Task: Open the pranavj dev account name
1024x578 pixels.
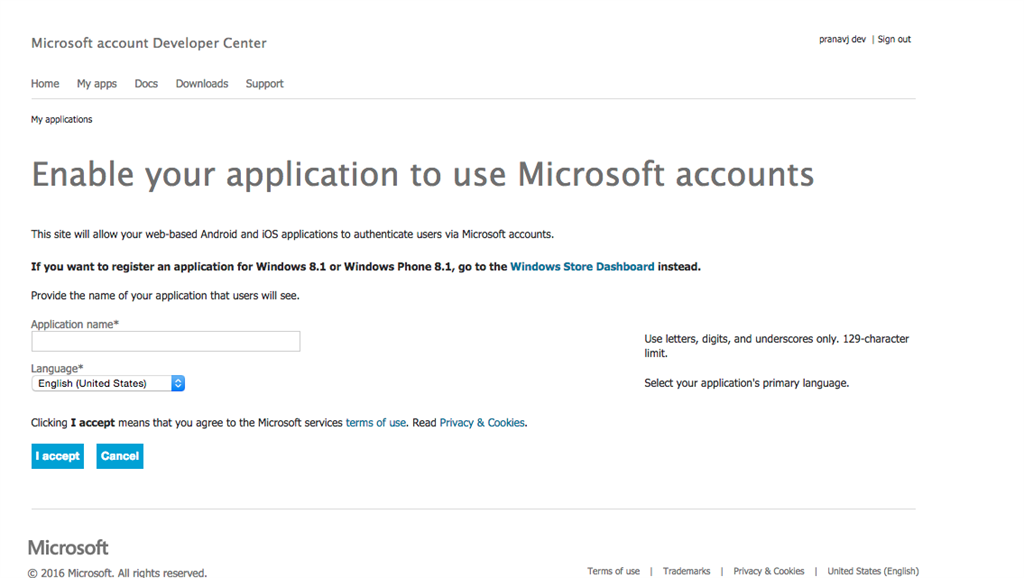Action: coord(842,40)
